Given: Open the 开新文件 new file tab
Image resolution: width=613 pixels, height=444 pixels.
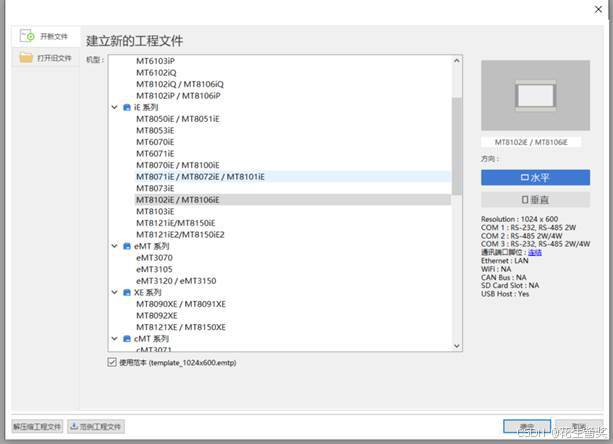Looking at the screenshot, I should tap(46, 37).
